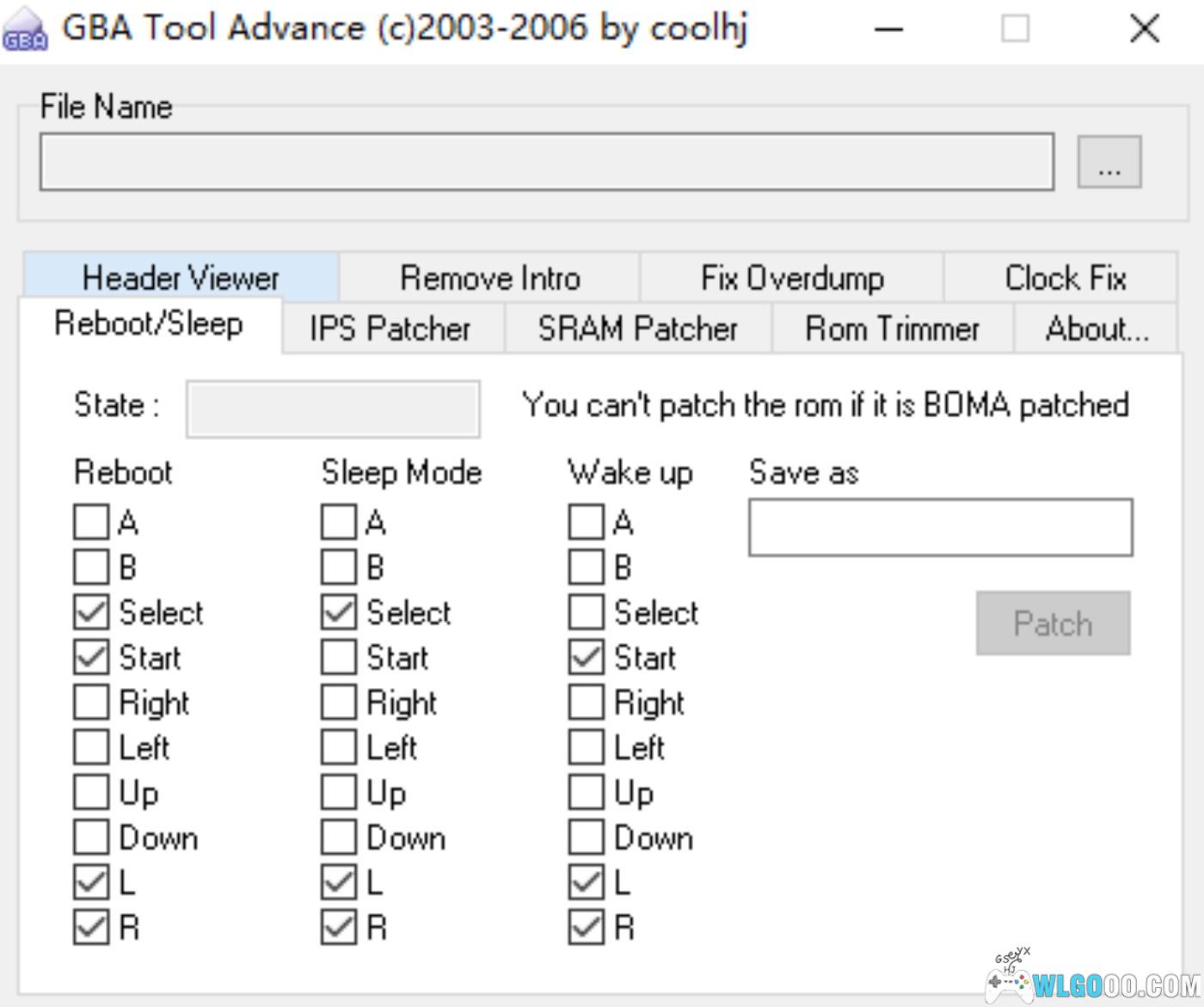Switch to the IPS Patcher tab
The height and width of the screenshot is (1007, 1204).
click(x=390, y=329)
